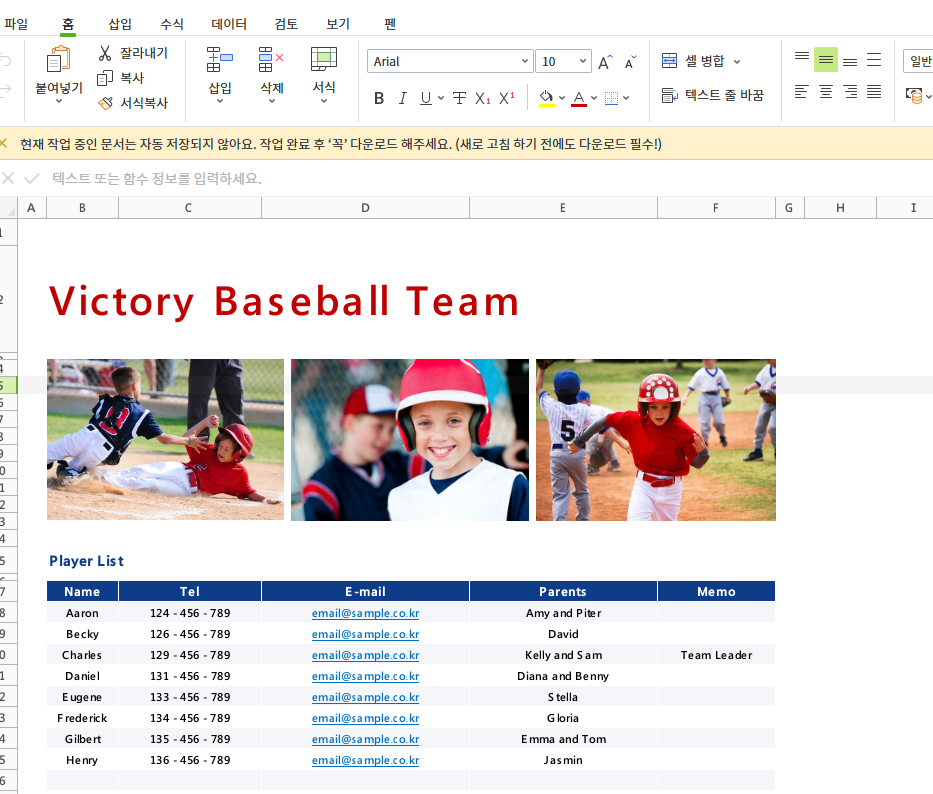
Task: Click the redo arrow icon
Action: pos(5,90)
